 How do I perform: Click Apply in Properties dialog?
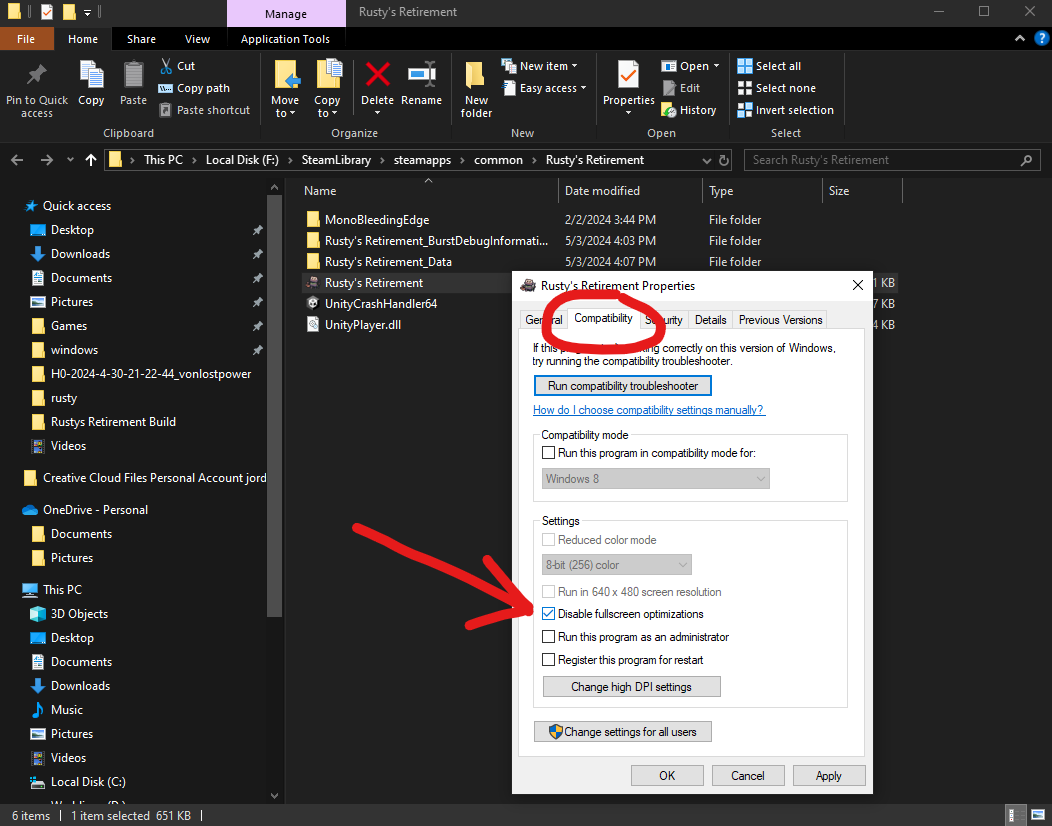[829, 776]
